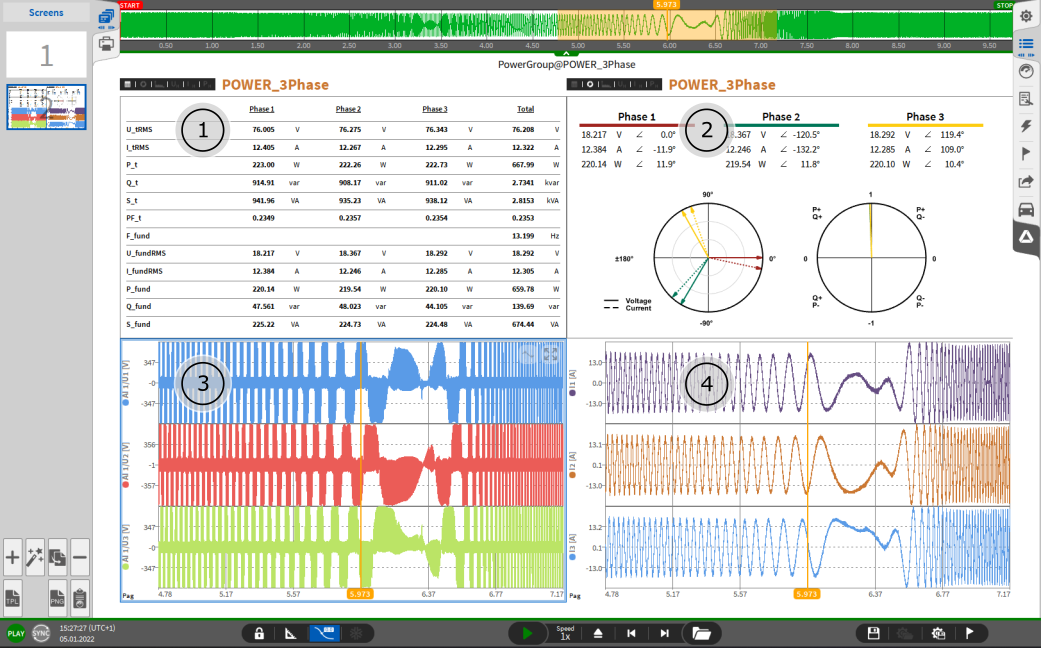Collapse the overview bar chevron
The height and width of the screenshot is (648, 1041).
[566, 54]
